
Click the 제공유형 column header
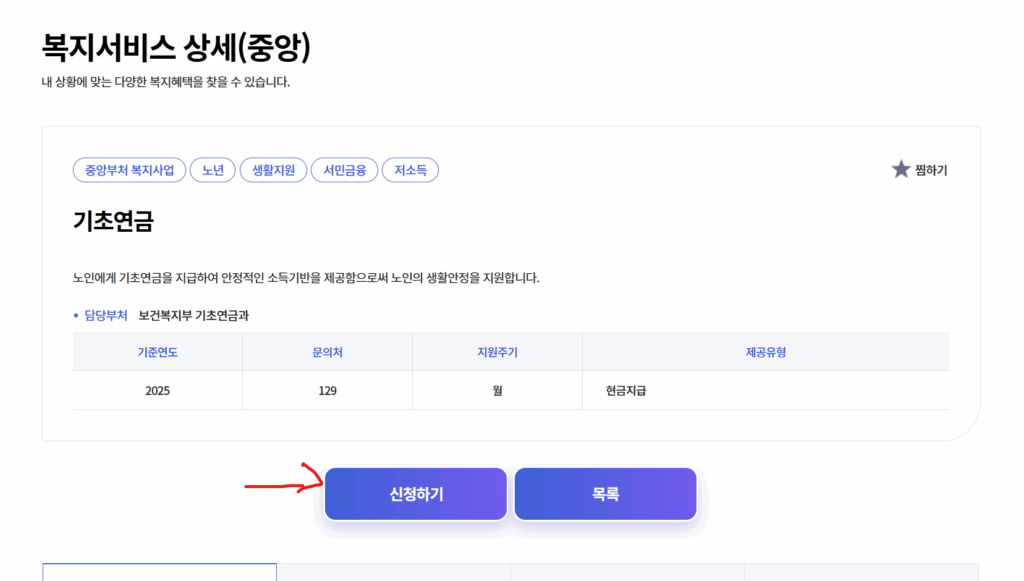[x=765, y=352]
